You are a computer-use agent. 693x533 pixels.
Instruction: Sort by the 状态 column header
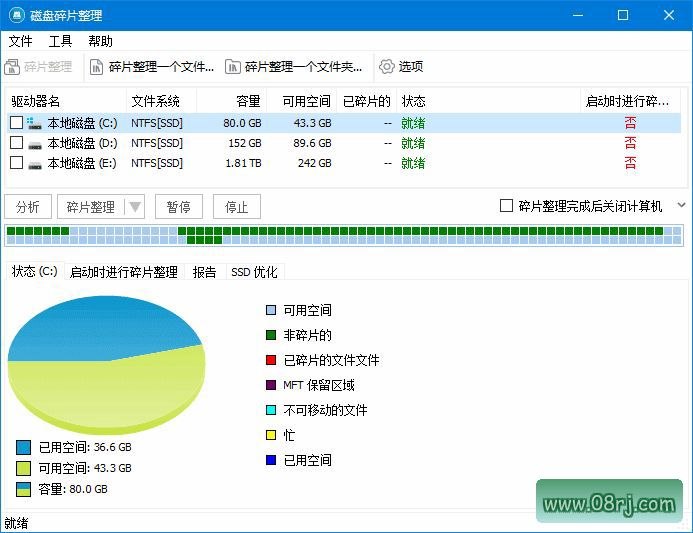pyautogui.click(x=488, y=101)
